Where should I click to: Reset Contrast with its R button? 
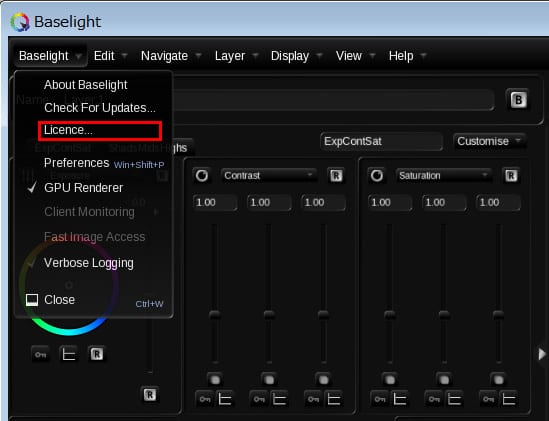click(x=336, y=175)
